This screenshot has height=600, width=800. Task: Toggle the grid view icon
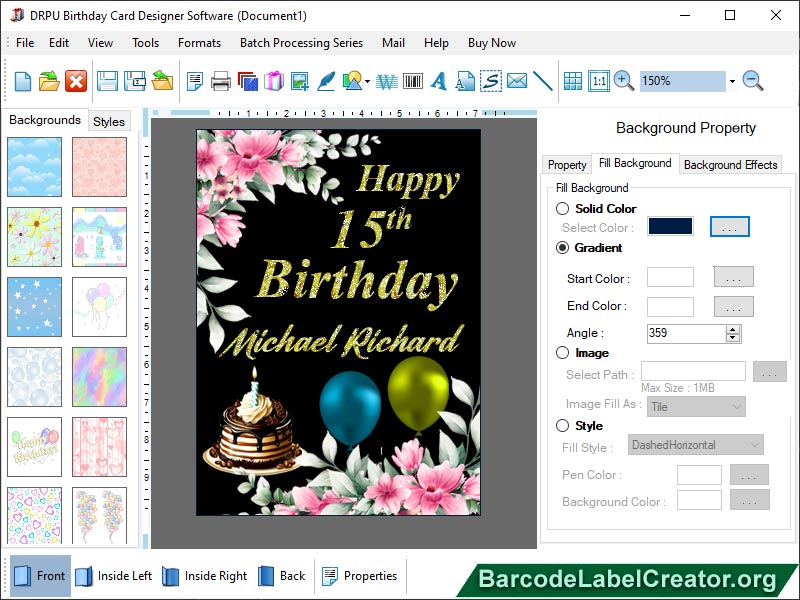tap(572, 81)
